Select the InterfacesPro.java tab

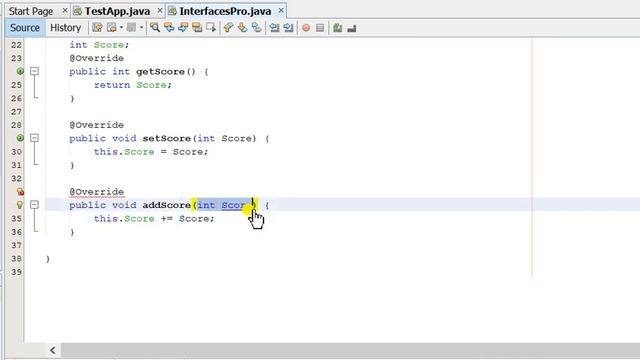tap(225, 11)
